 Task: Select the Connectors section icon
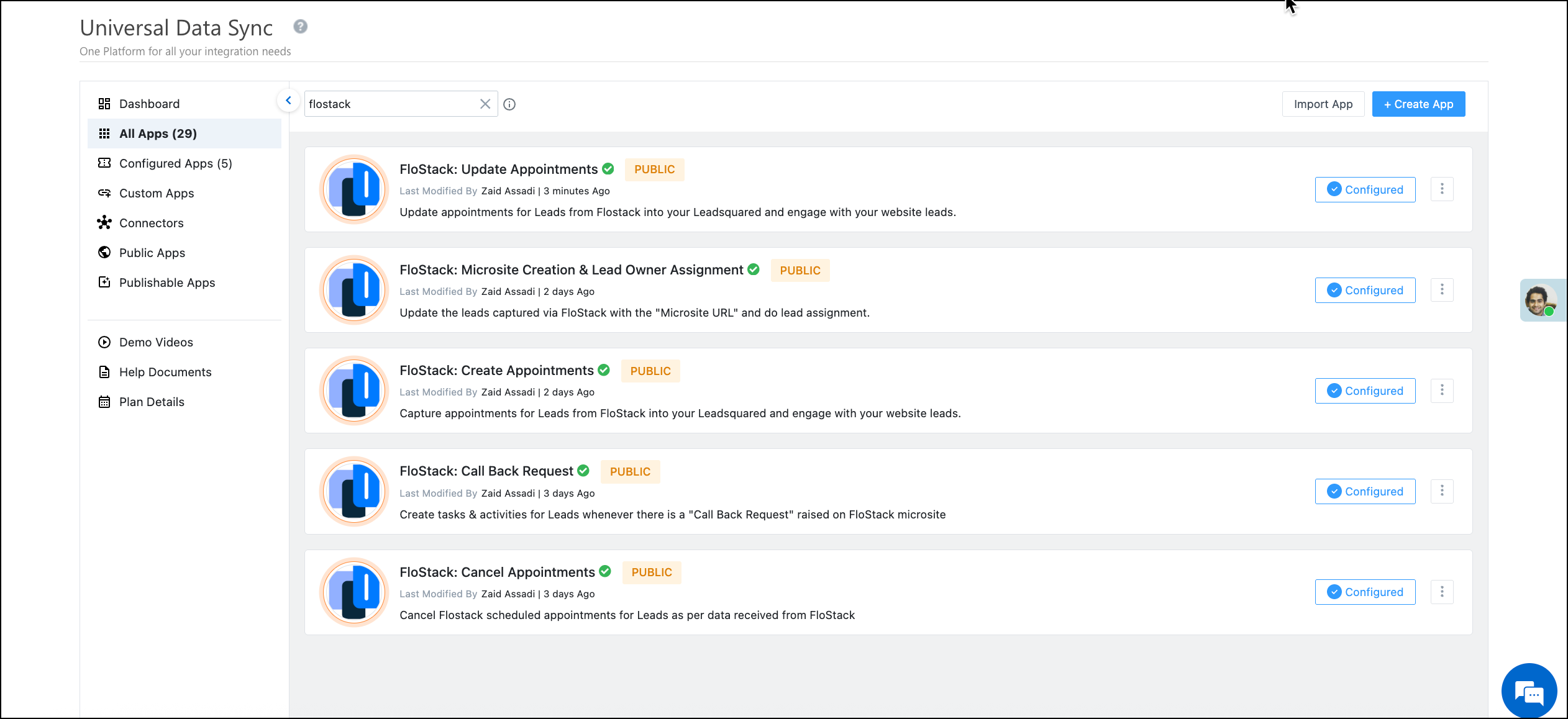coord(104,222)
